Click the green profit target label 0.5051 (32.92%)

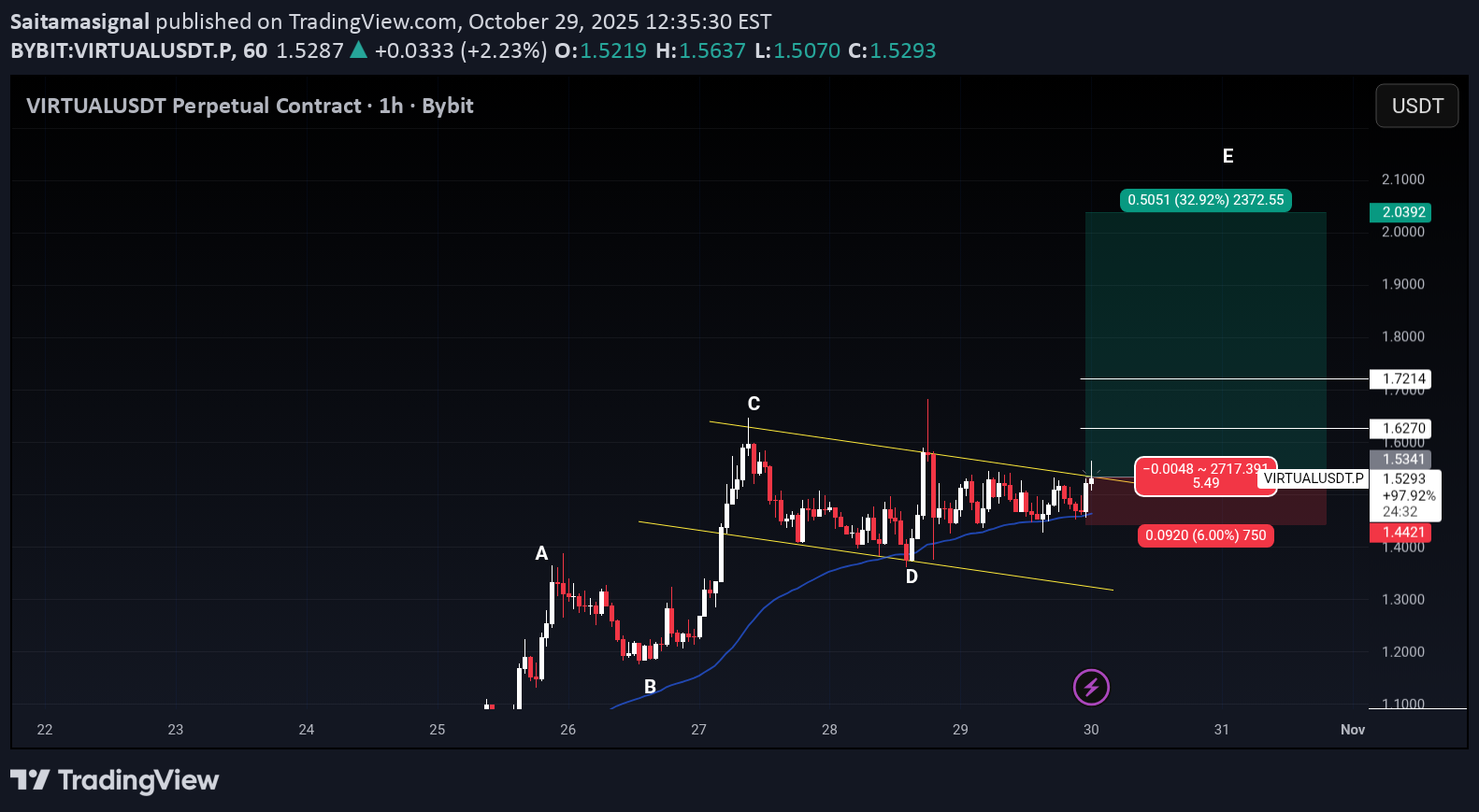click(x=1205, y=200)
